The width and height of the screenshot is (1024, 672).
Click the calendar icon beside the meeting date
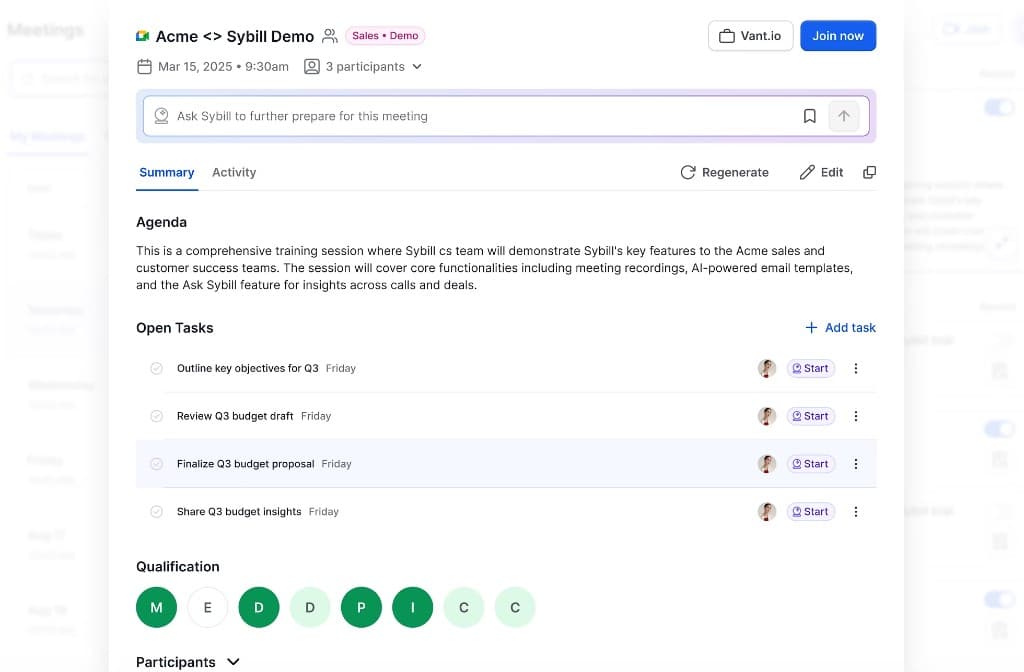click(x=143, y=66)
